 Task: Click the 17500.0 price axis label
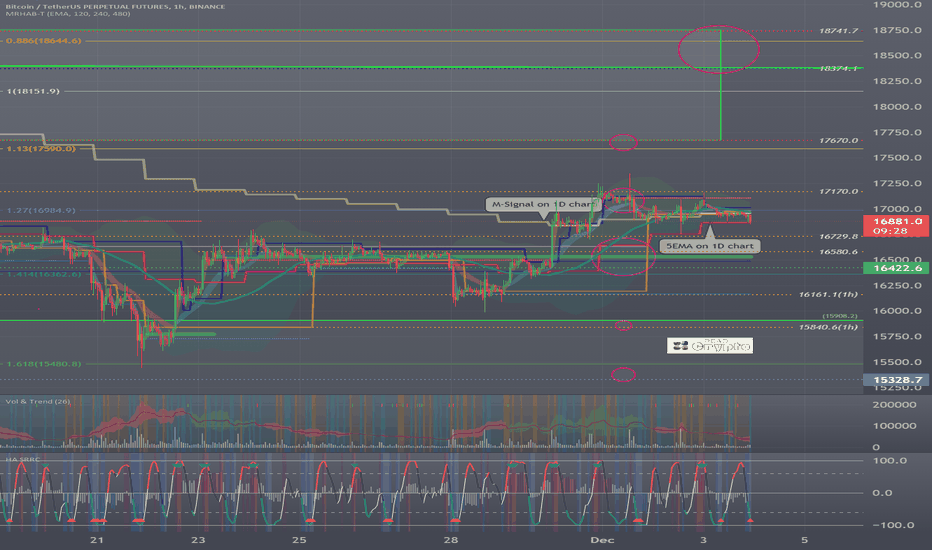click(897, 158)
